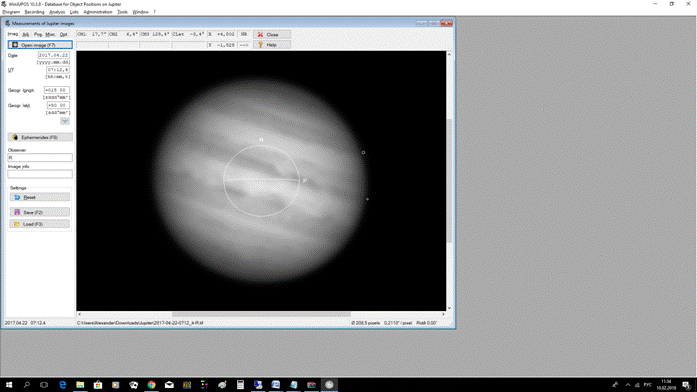This screenshot has height=392, width=697.
Task: Load settings with Load (F3)
Action: [x=40, y=224]
